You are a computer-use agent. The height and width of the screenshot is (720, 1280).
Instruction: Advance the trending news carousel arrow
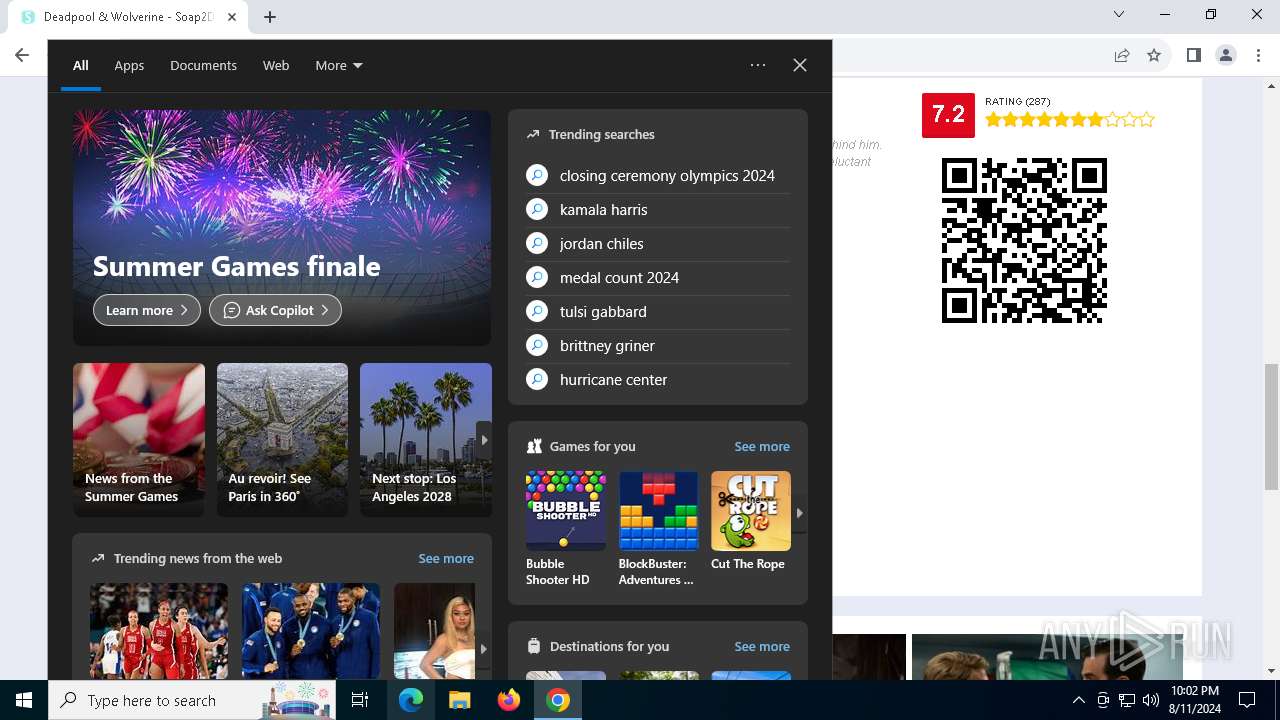(x=483, y=648)
